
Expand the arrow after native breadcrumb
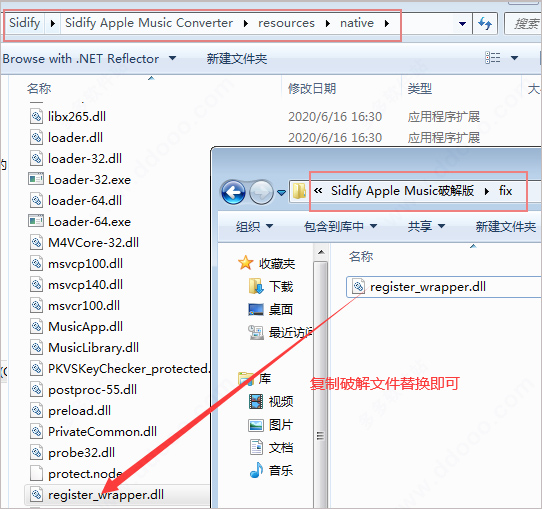click(387, 23)
